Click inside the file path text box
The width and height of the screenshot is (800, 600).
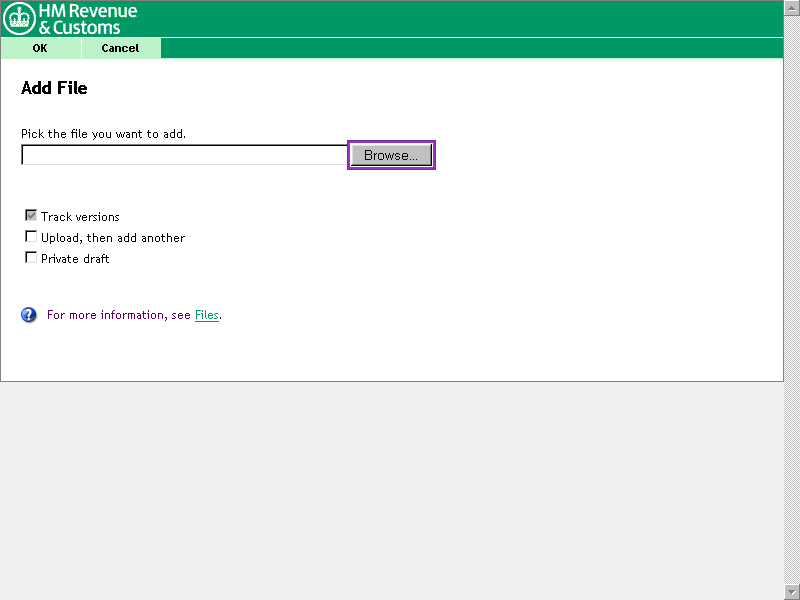point(184,155)
